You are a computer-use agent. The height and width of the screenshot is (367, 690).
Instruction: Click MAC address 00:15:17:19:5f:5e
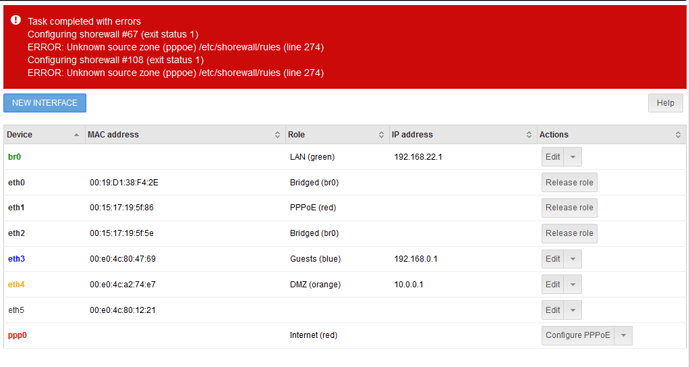pyautogui.click(x=121, y=233)
